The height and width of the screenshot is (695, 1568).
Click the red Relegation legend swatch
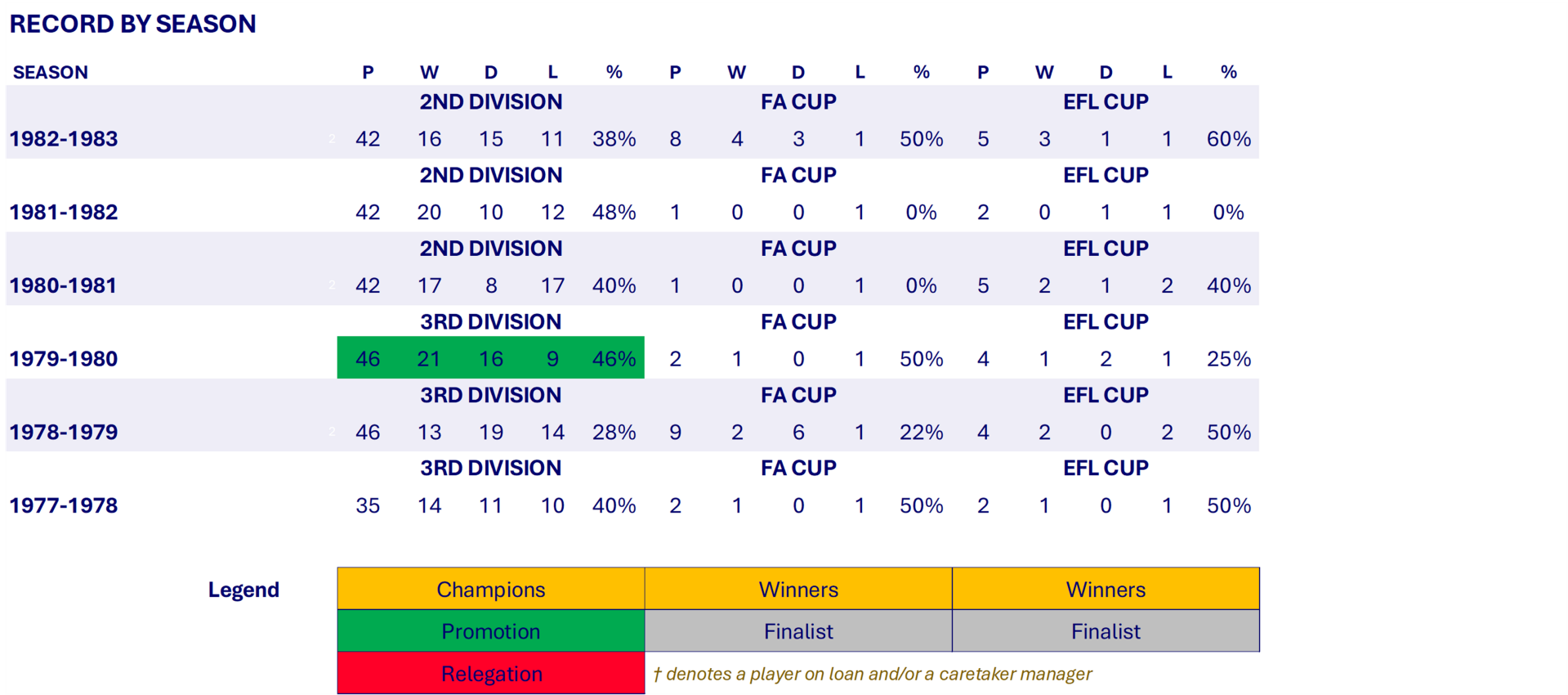[x=490, y=674]
